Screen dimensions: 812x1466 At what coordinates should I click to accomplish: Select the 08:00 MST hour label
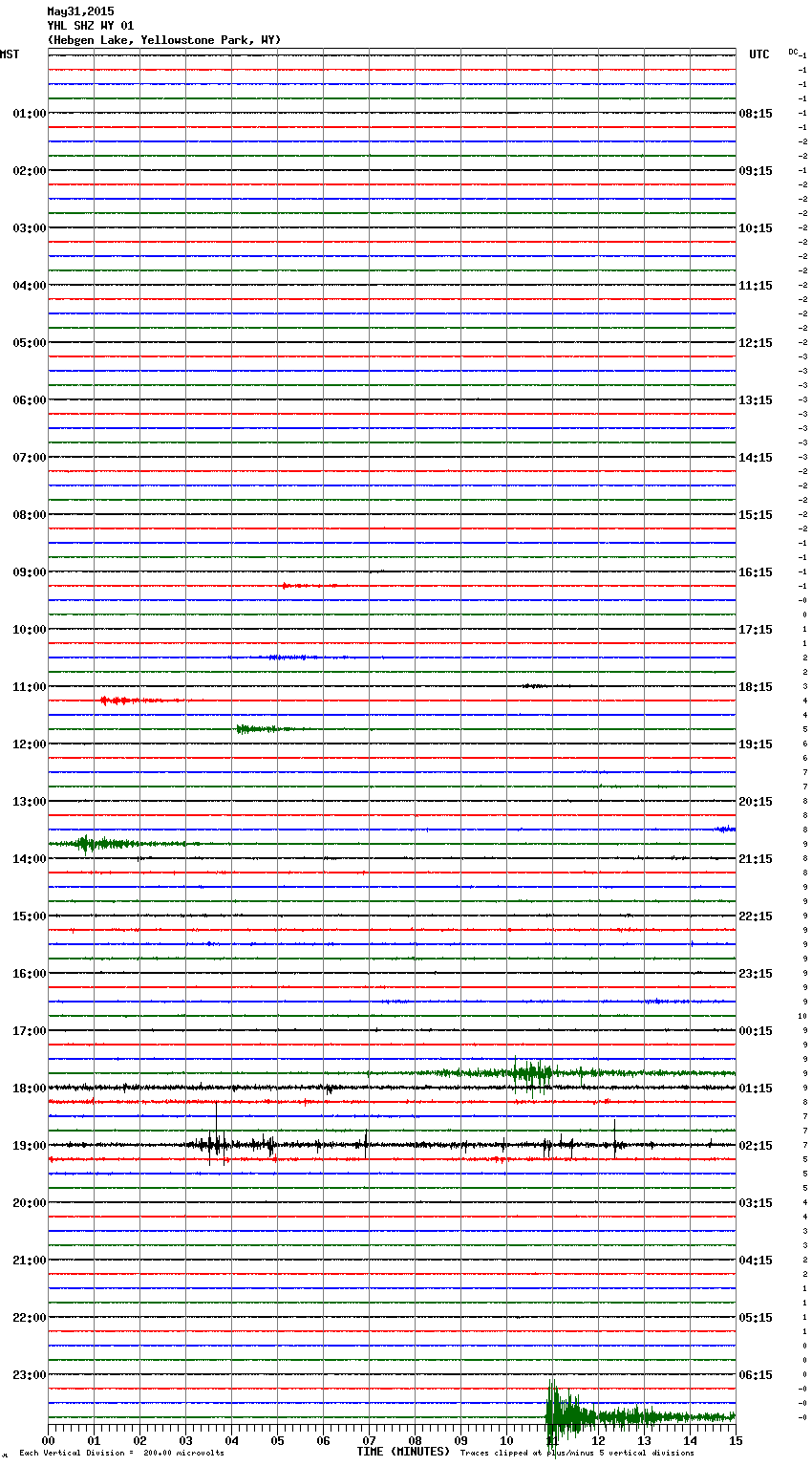tap(29, 515)
